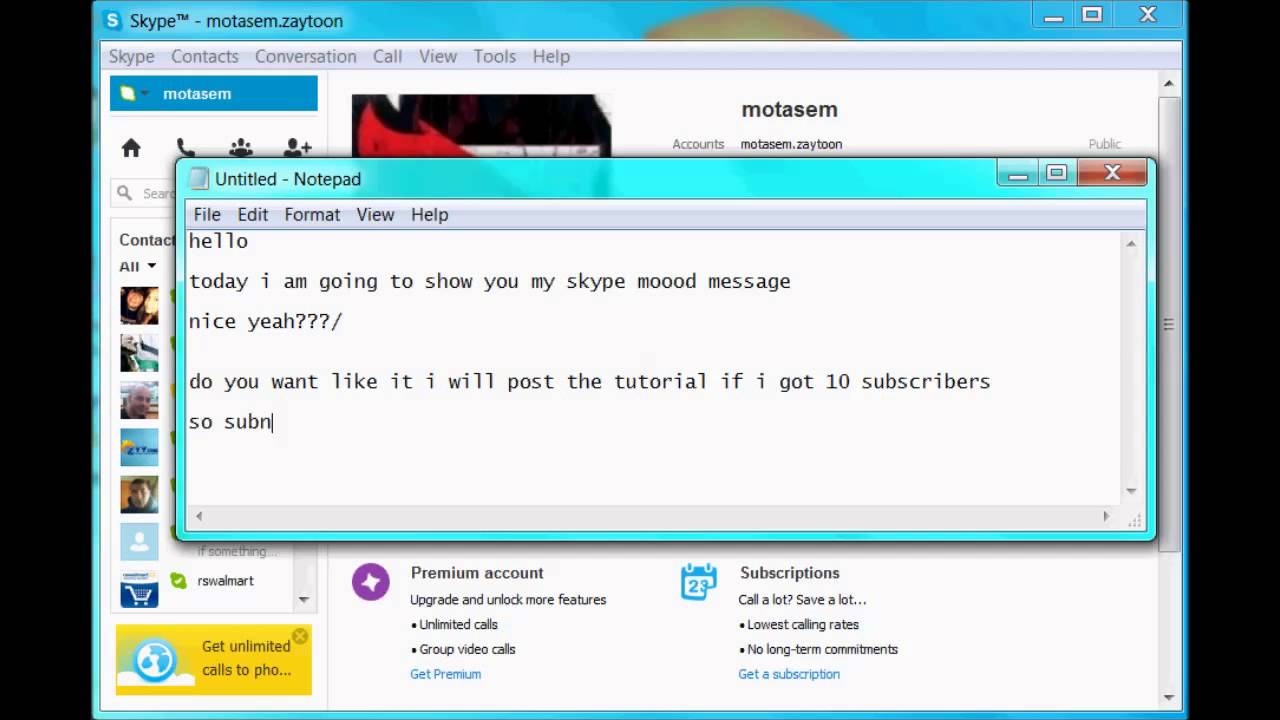Click rswalmart's green status icon
Screen dimensions: 1280x720
coord(179,580)
